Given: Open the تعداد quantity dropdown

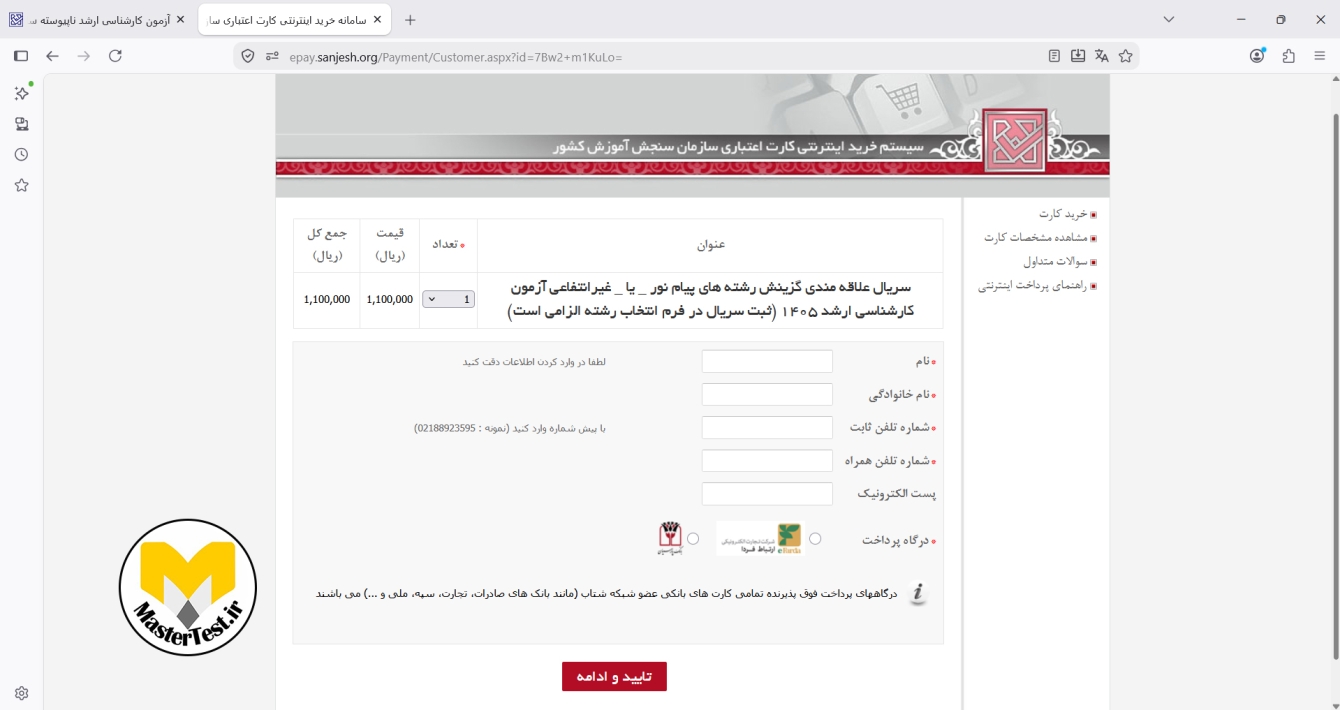Looking at the screenshot, I should pyautogui.click(x=448, y=299).
